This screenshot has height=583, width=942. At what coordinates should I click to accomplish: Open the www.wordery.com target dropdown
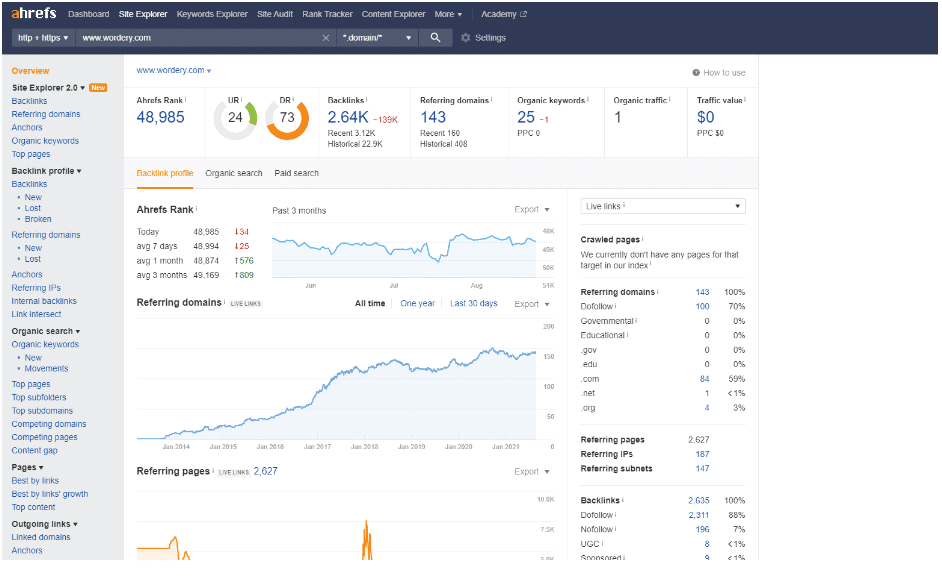tap(174, 70)
